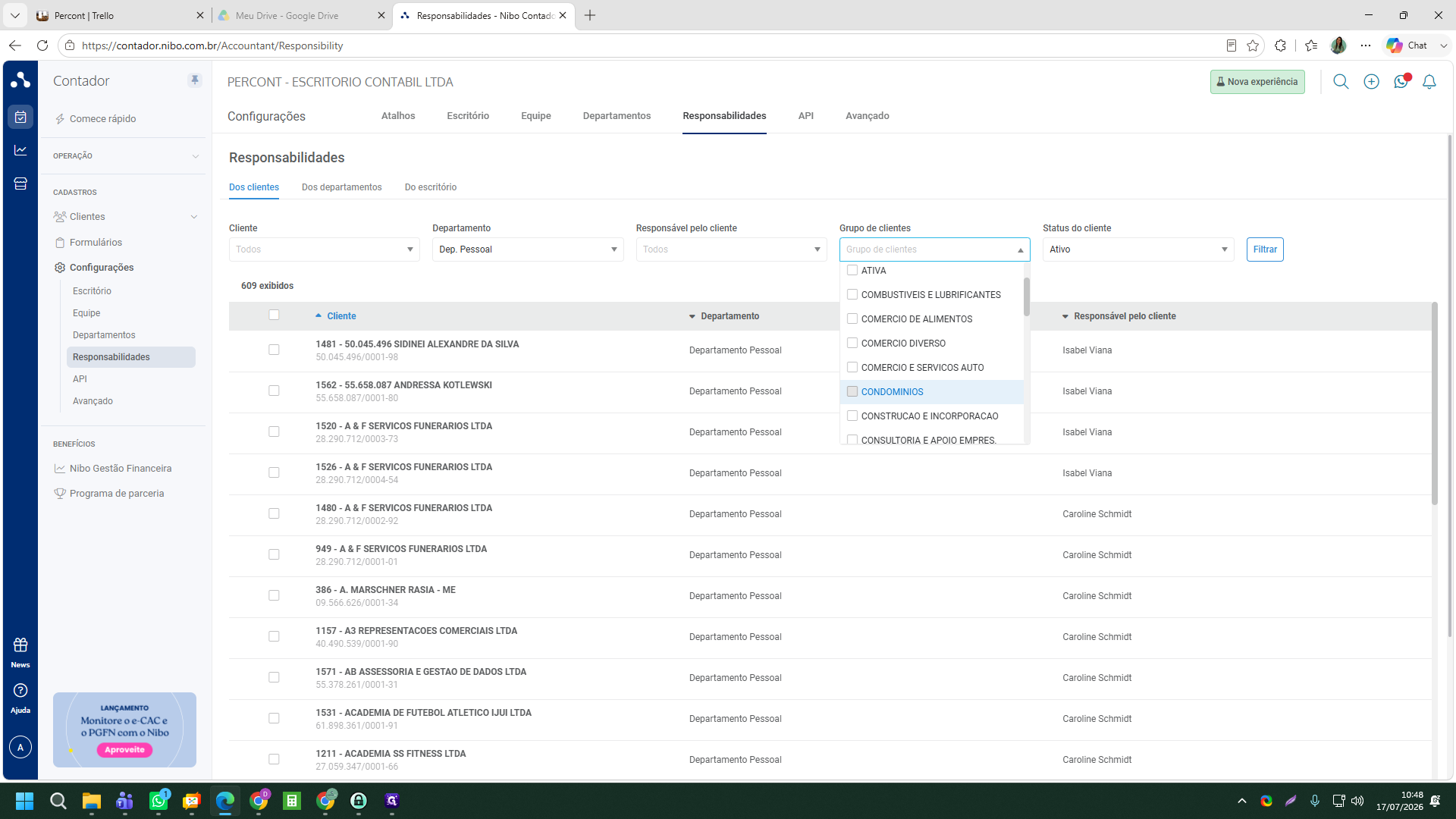Open the Dos departamentos sub-tab
The image size is (1456, 819).
click(x=342, y=187)
